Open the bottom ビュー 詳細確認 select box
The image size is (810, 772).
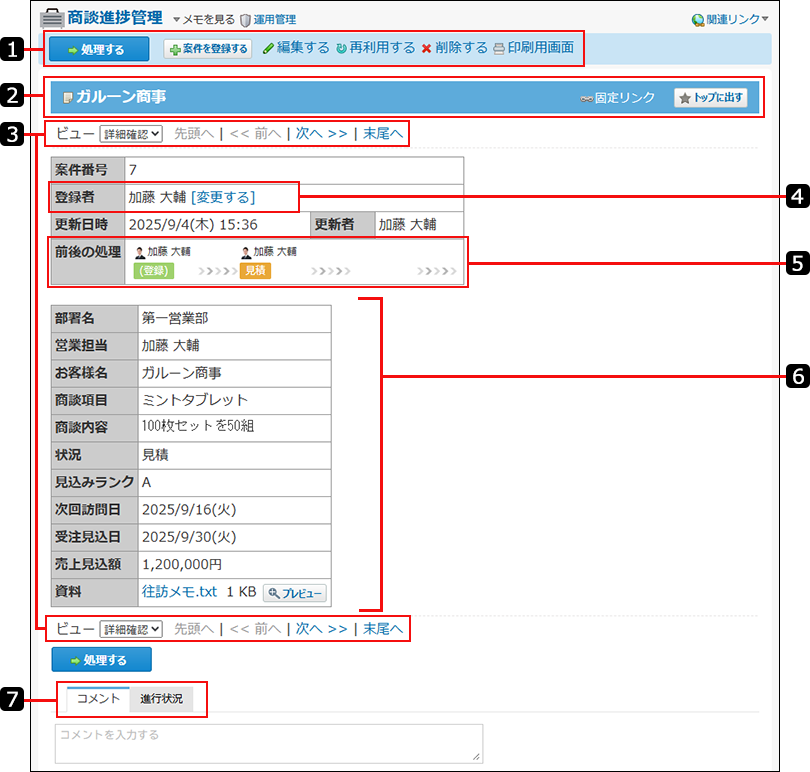pyautogui.click(x=130, y=629)
